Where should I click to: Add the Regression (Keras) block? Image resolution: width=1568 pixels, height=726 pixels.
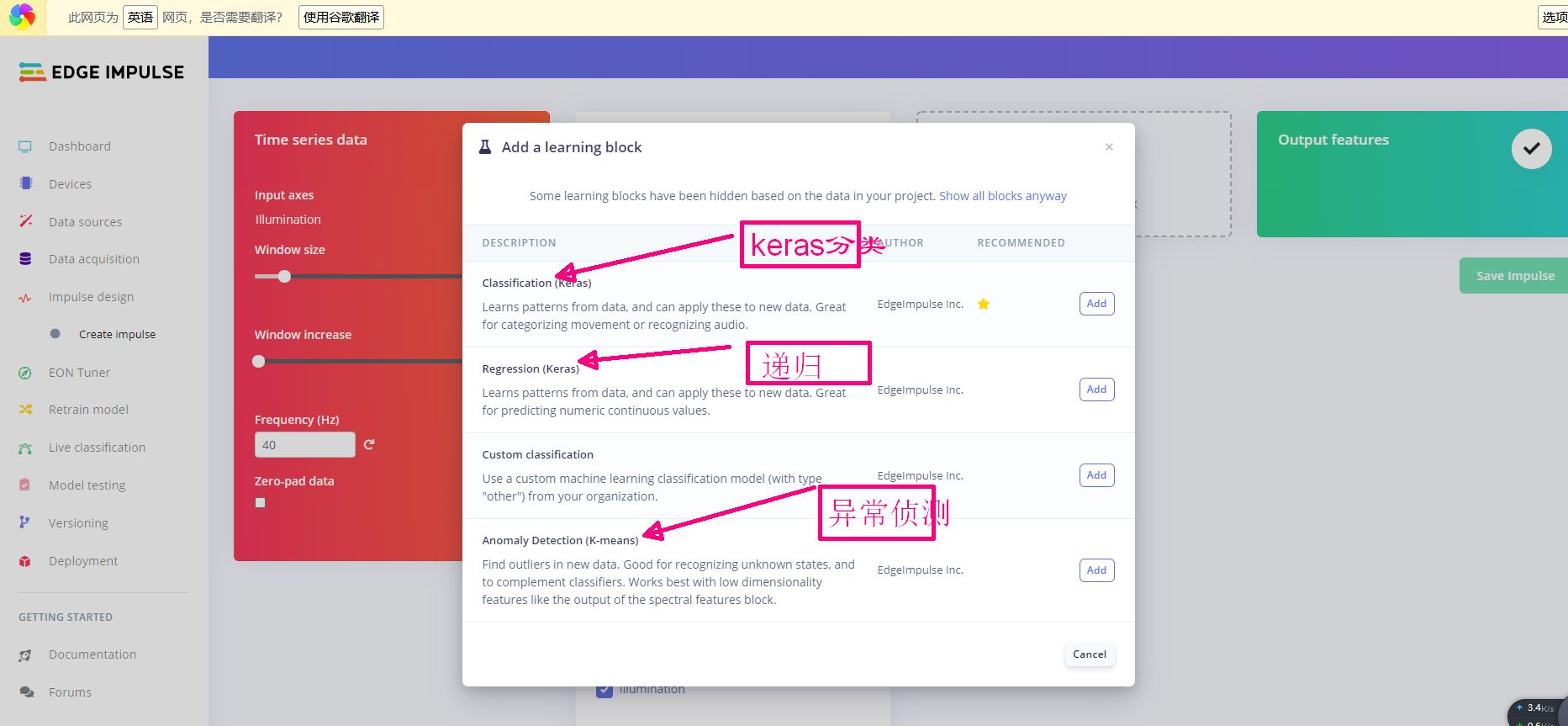[x=1096, y=389]
